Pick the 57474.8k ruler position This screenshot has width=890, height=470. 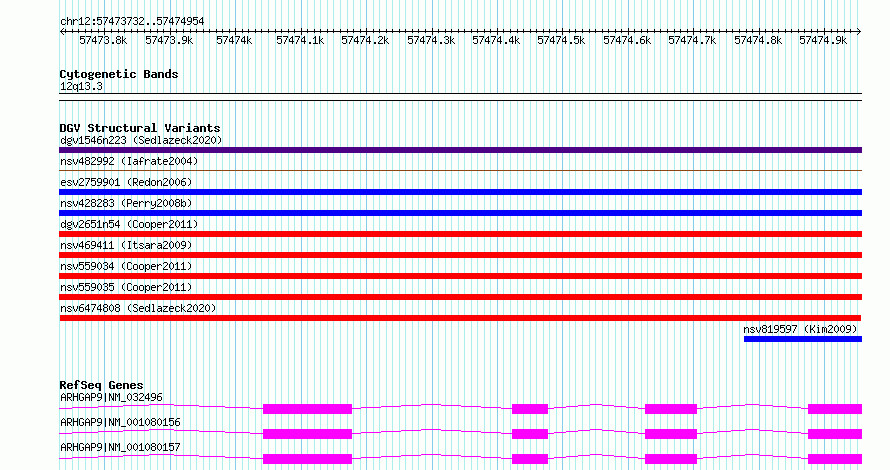pos(758,41)
